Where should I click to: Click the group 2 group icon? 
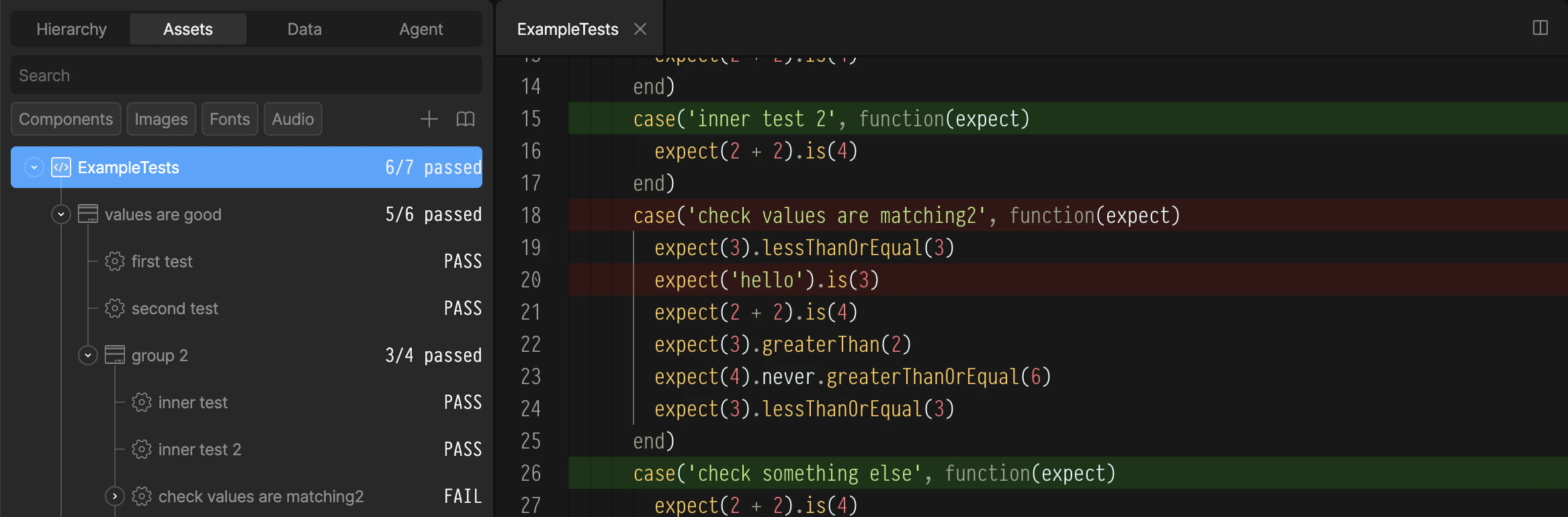tap(115, 355)
